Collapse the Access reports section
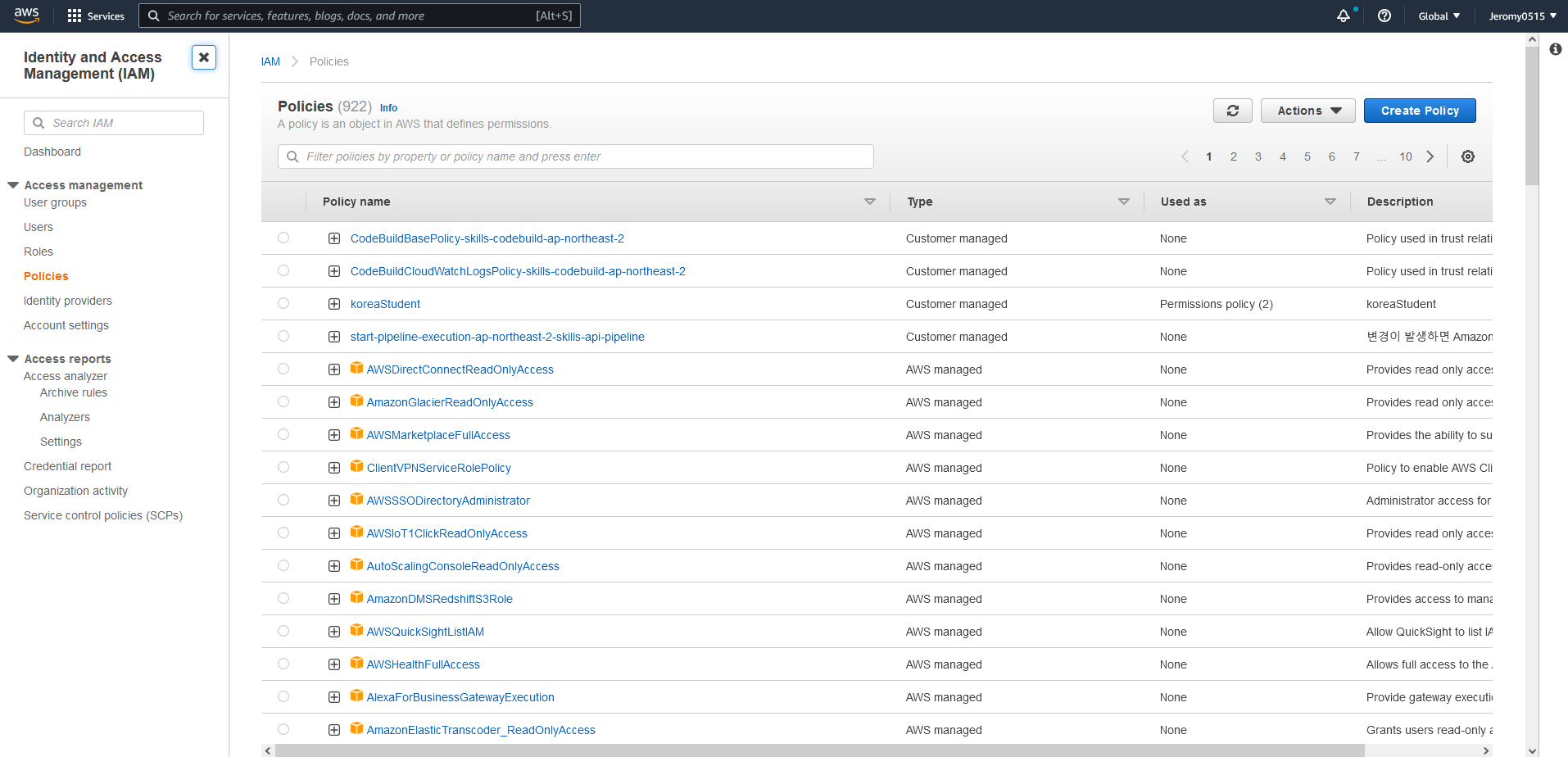This screenshot has width=1568, height=757. coord(13,359)
